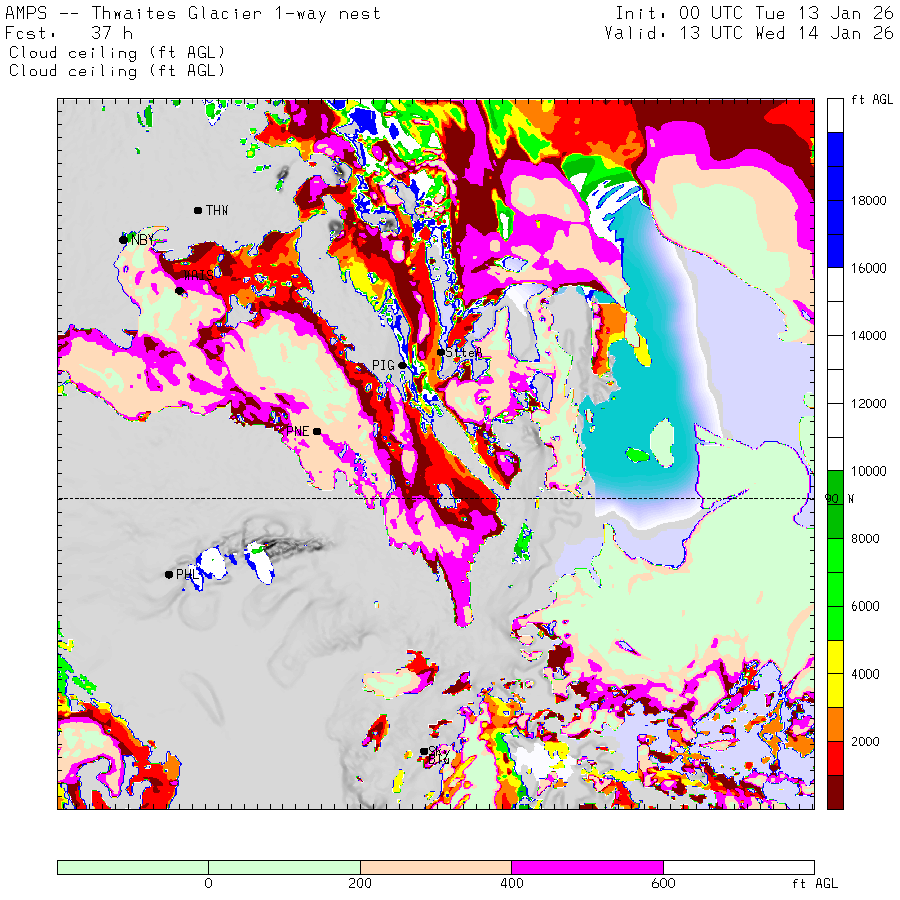The width and height of the screenshot is (900, 900).
Task: Select the white segment right of 600
Action: click(x=739, y=867)
